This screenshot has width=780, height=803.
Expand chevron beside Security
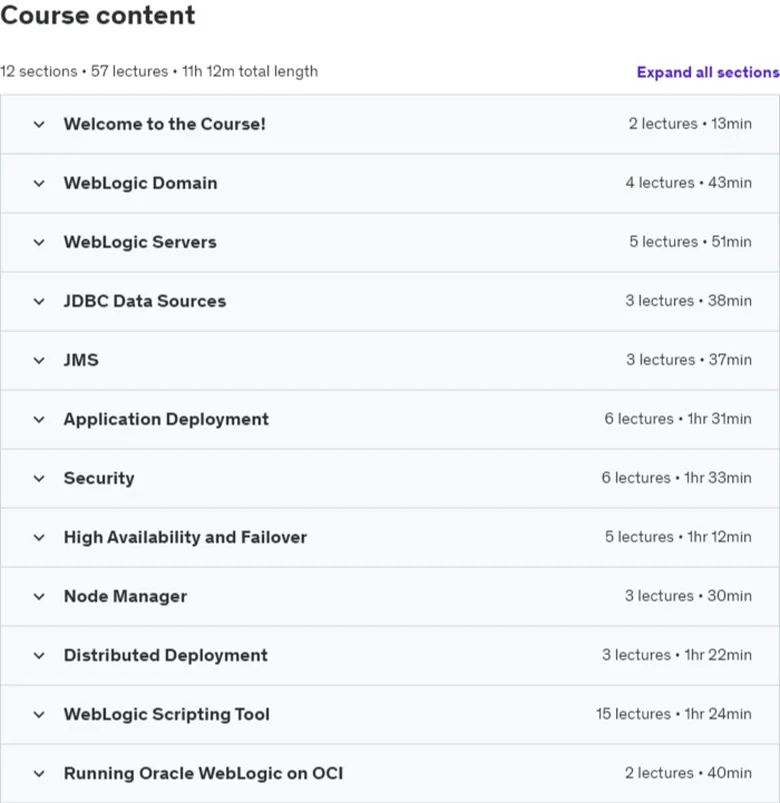tap(39, 478)
